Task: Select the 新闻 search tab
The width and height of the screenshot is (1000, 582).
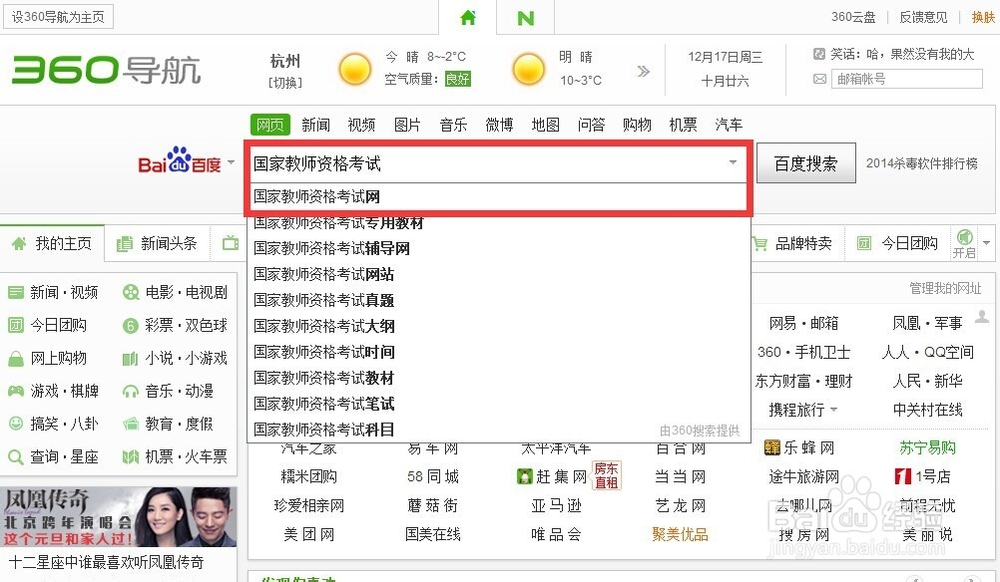Action: tap(316, 124)
